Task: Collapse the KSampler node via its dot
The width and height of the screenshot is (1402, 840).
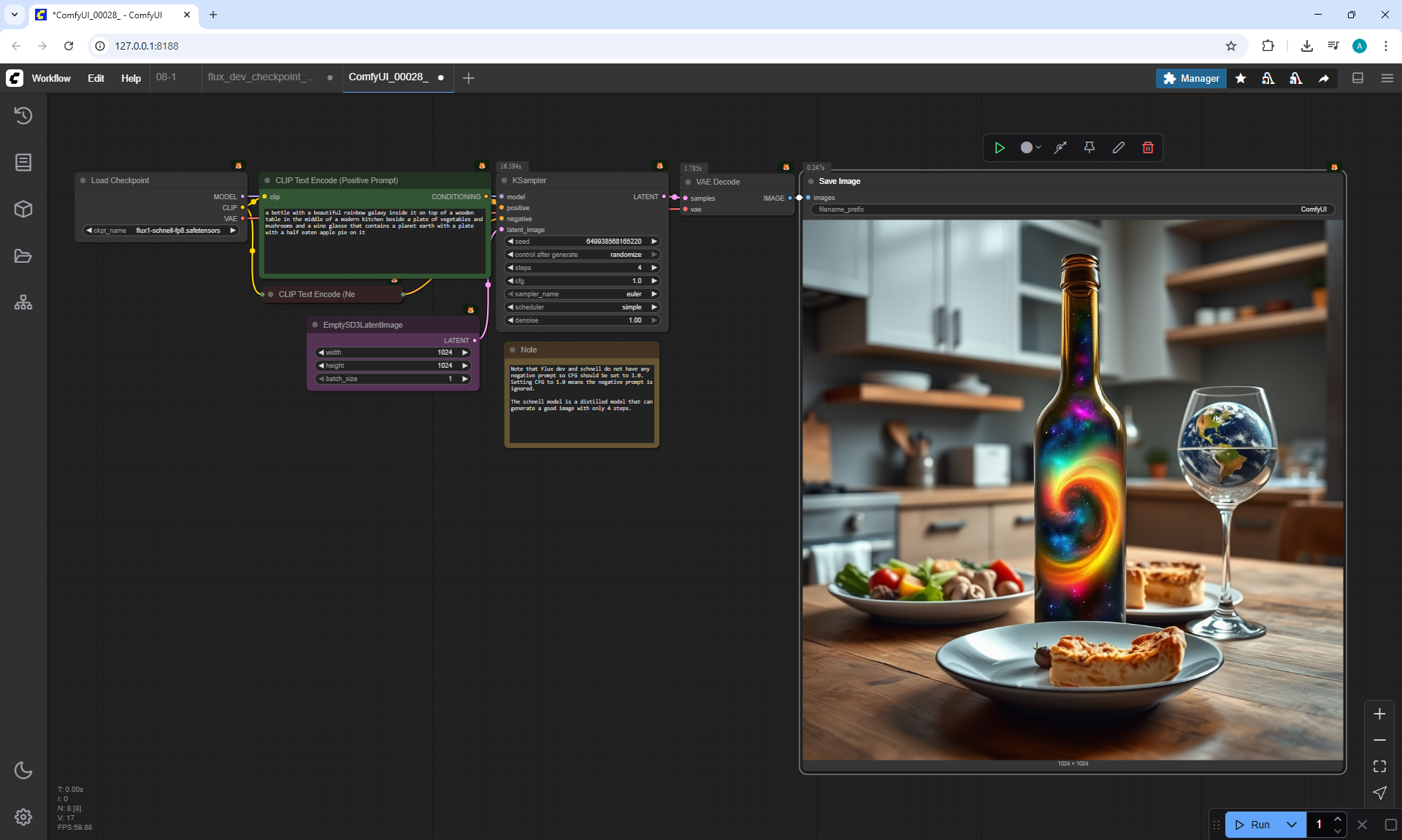Action: pos(504,180)
